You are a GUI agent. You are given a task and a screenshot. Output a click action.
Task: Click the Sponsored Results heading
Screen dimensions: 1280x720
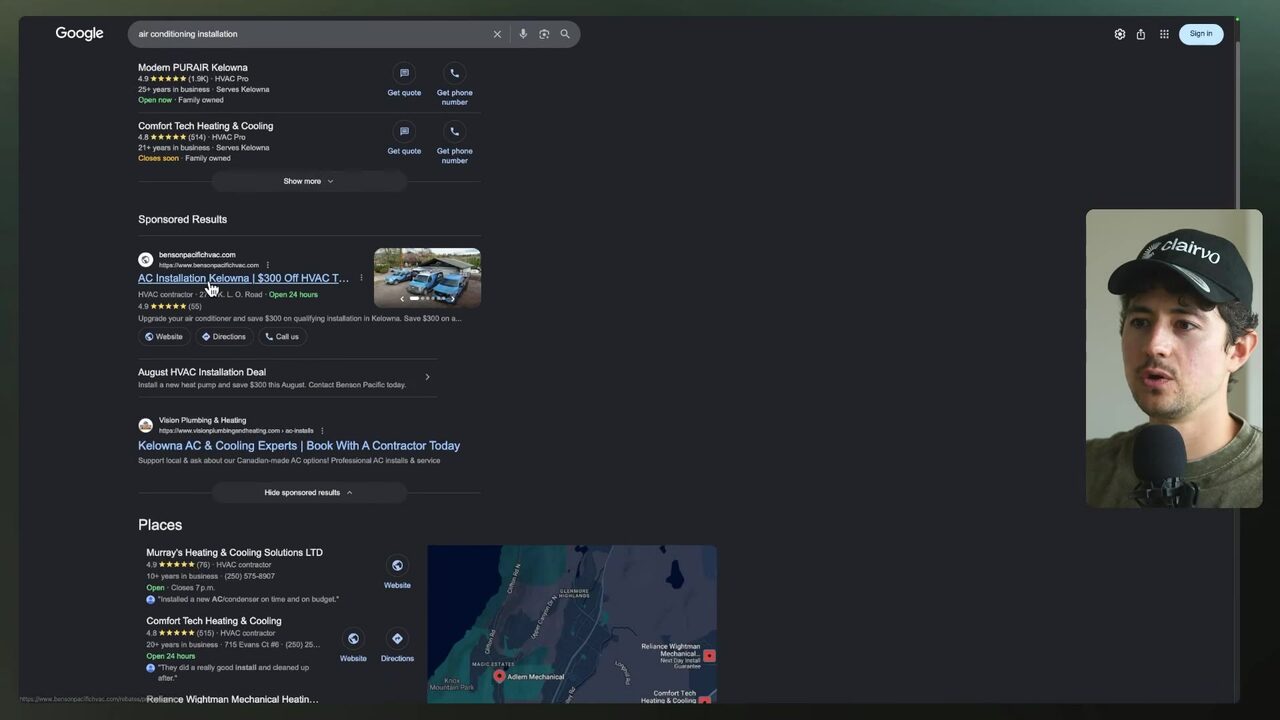[183, 219]
